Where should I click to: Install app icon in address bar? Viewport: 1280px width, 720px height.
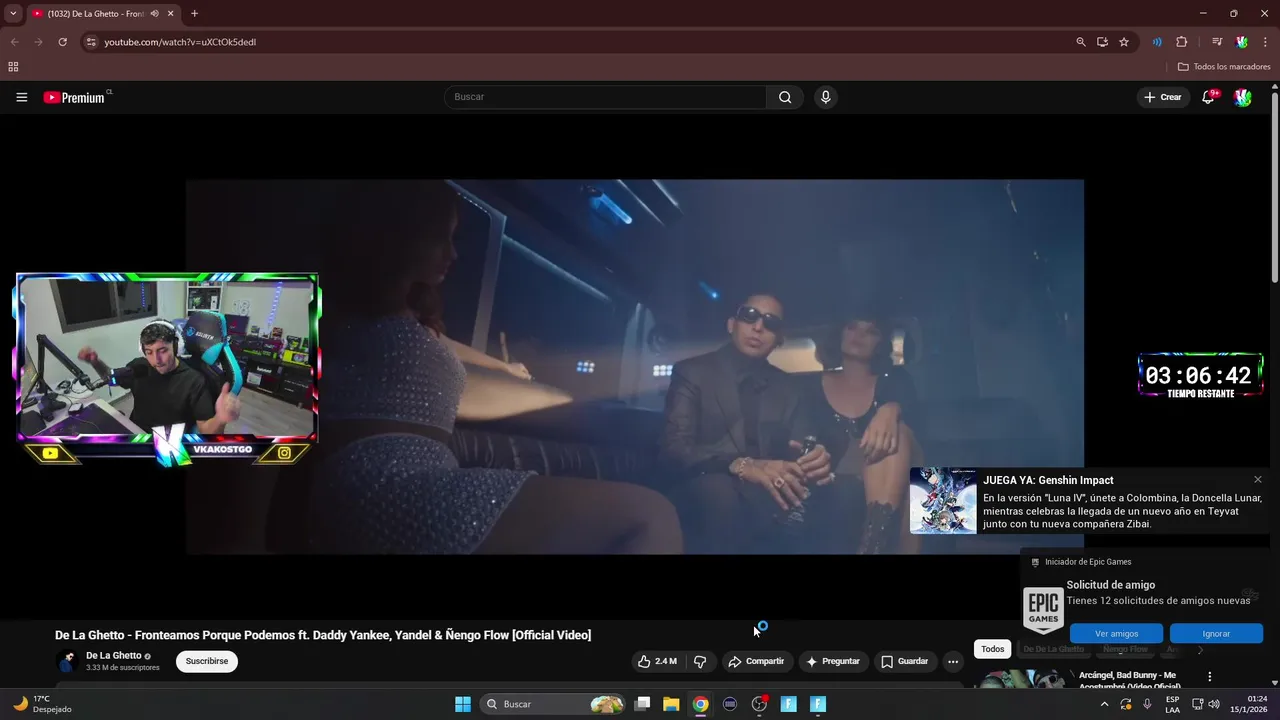click(x=1102, y=42)
